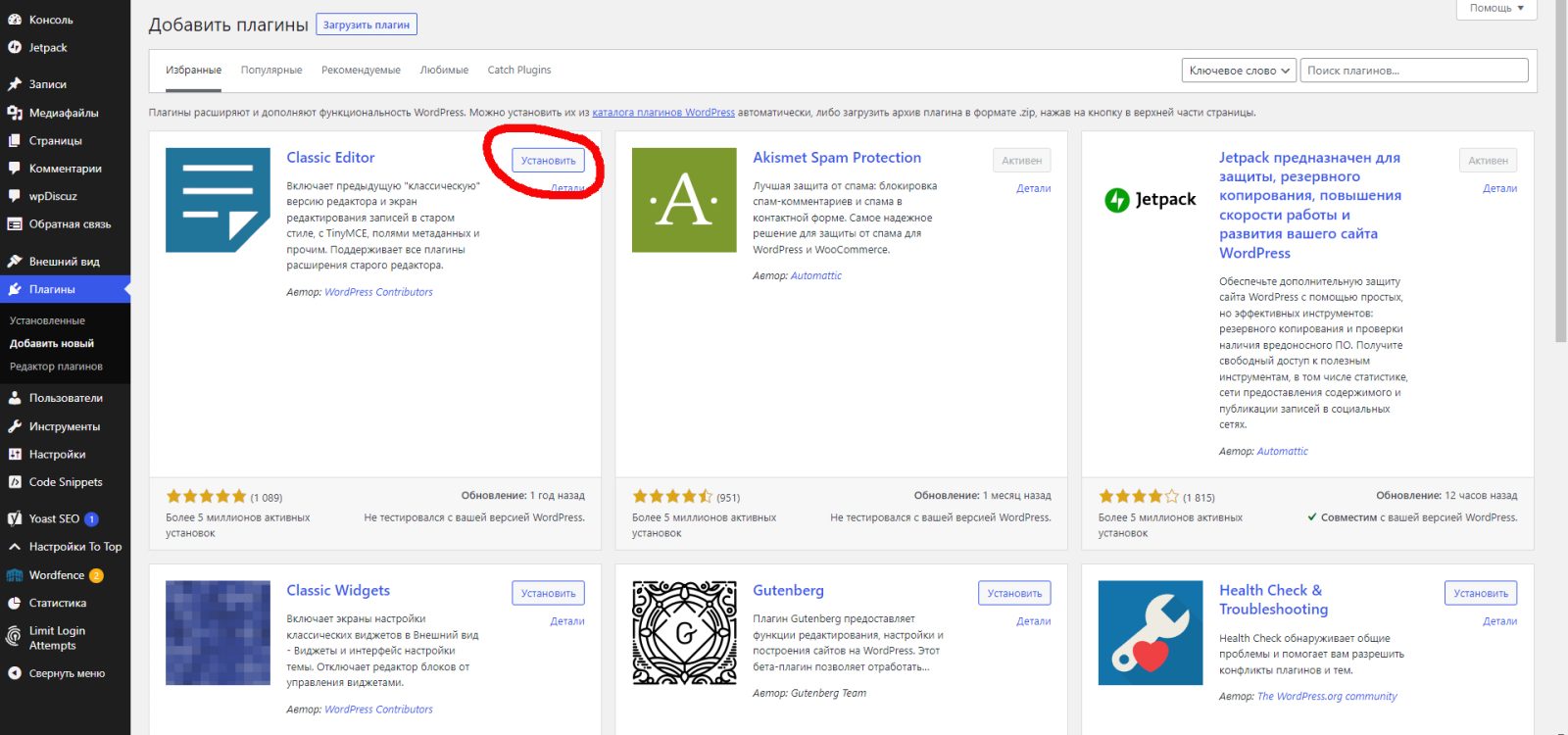Screen dimensions: 1568x735
Task: Open Детали for Jetpack plugin
Action: tap(1500, 188)
